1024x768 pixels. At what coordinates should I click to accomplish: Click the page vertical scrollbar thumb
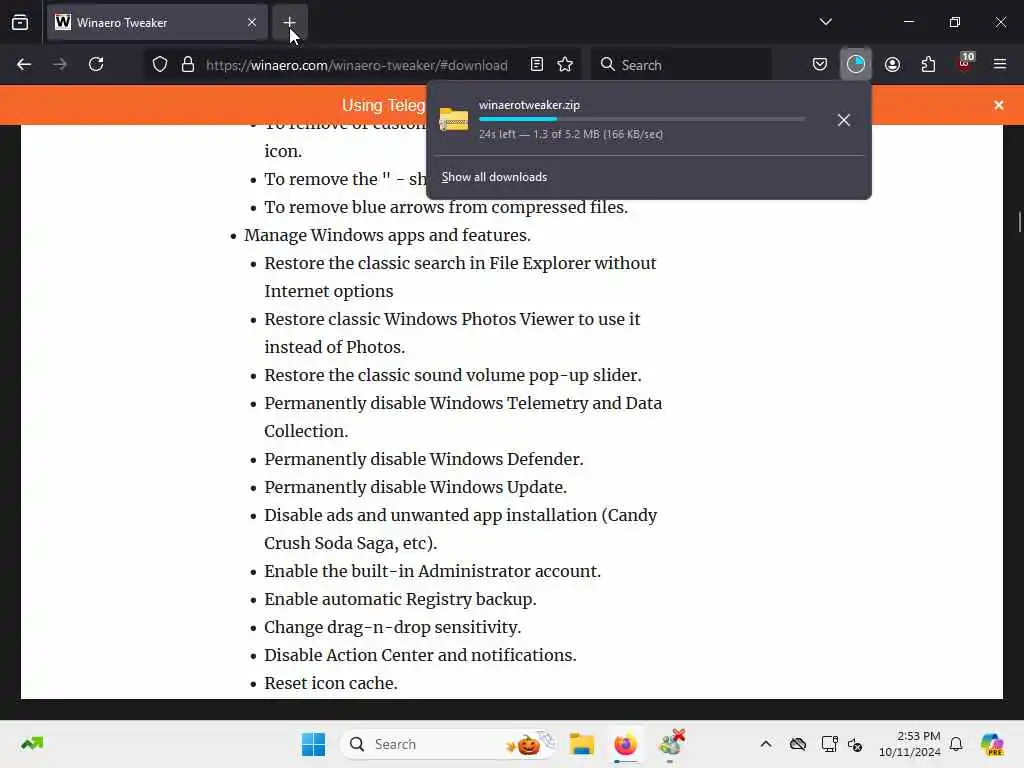1019,221
